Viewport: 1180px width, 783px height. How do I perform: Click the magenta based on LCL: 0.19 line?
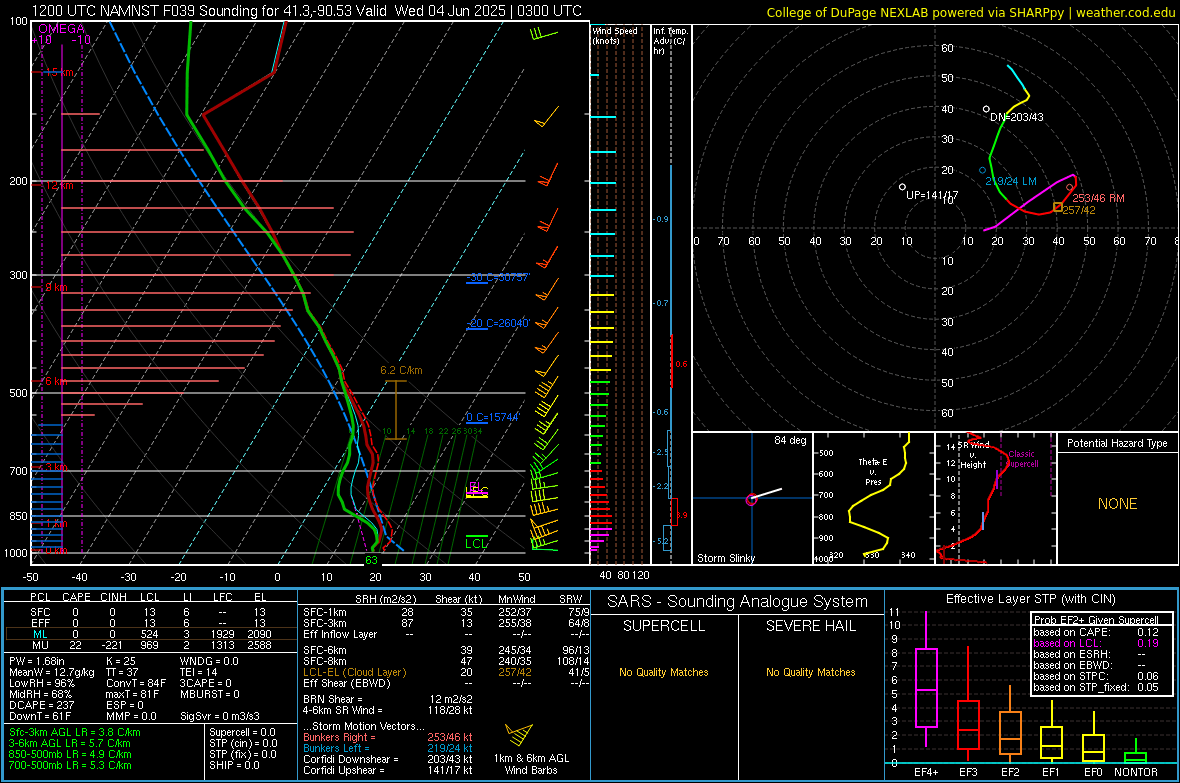[1096, 643]
